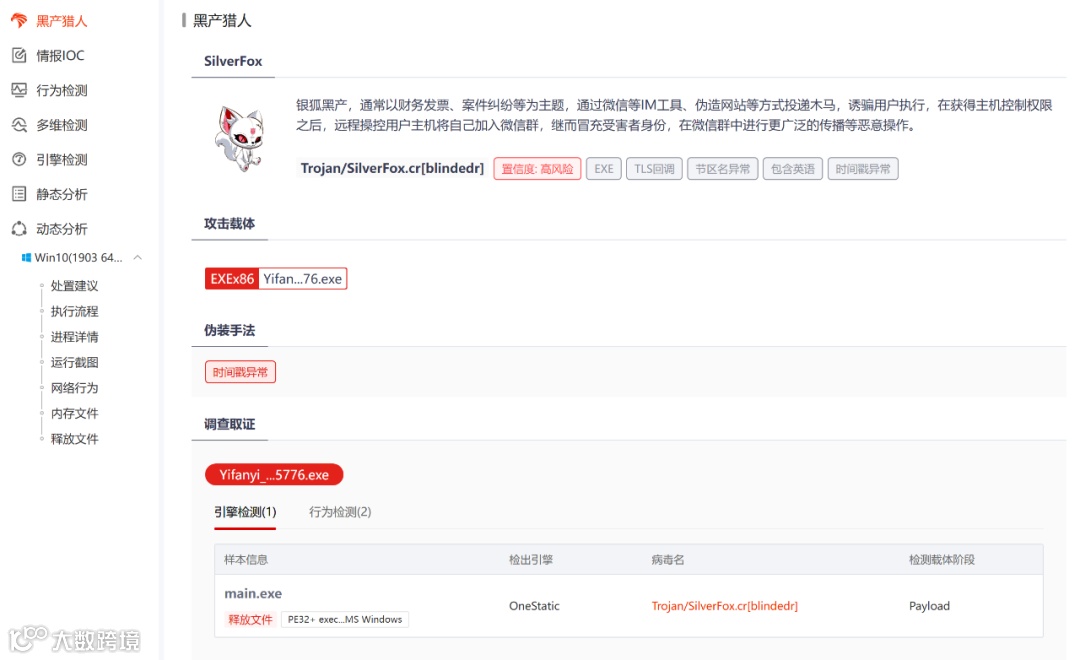Open 处置建议 under Win10 analysis
This screenshot has width=1080, height=660.
coord(74,286)
